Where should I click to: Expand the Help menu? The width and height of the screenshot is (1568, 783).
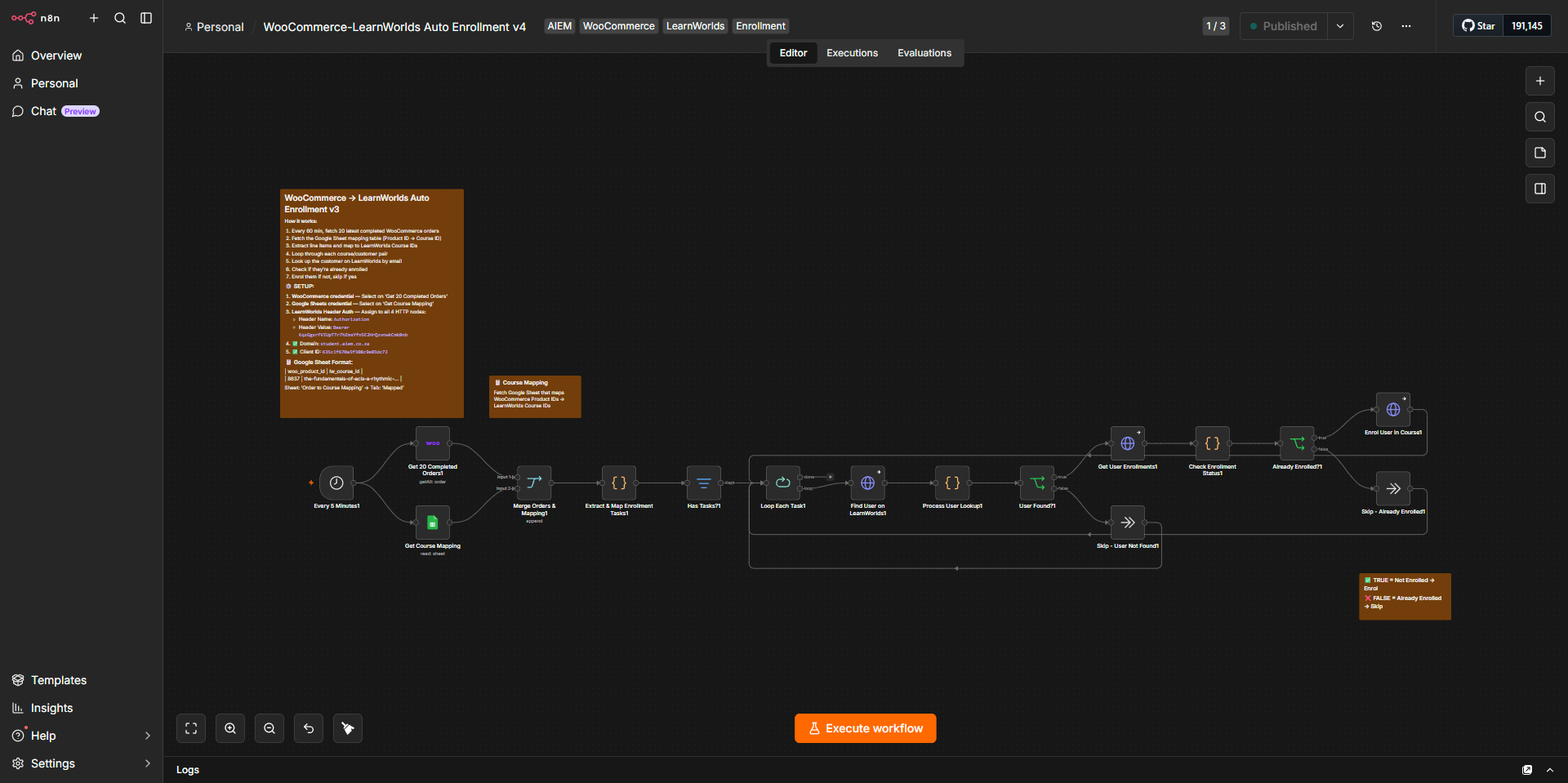coord(81,736)
